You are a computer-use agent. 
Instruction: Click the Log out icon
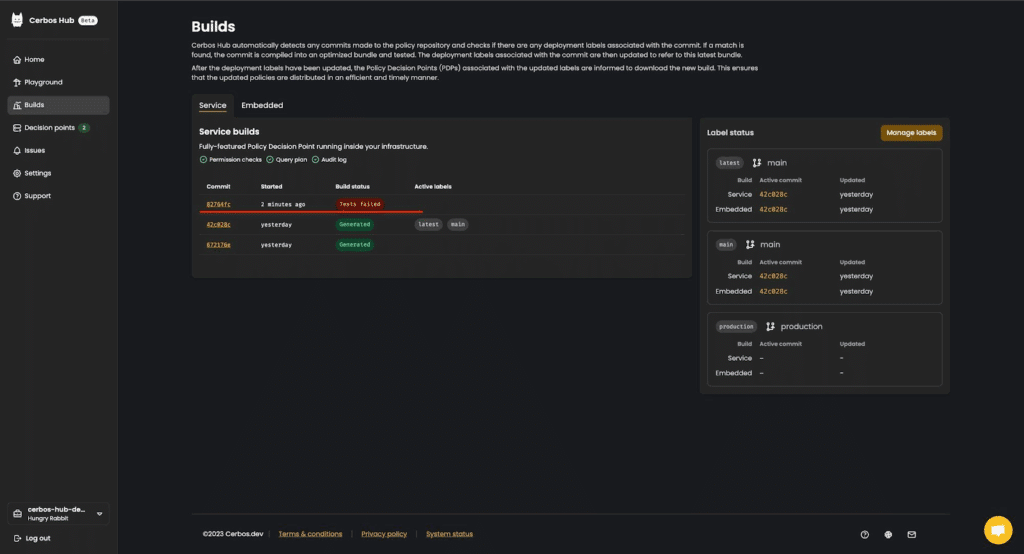[17, 538]
